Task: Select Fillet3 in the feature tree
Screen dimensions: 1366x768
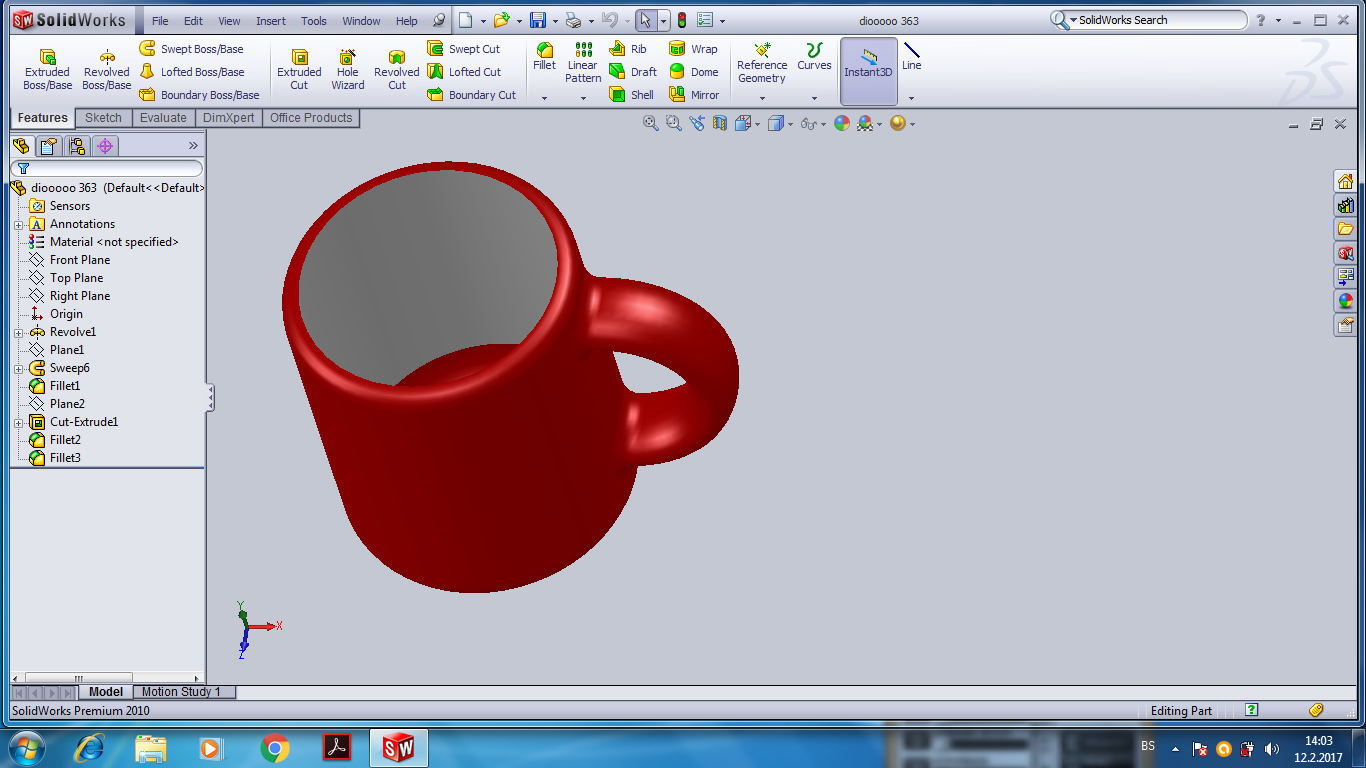Action: click(x=65, y=458)
